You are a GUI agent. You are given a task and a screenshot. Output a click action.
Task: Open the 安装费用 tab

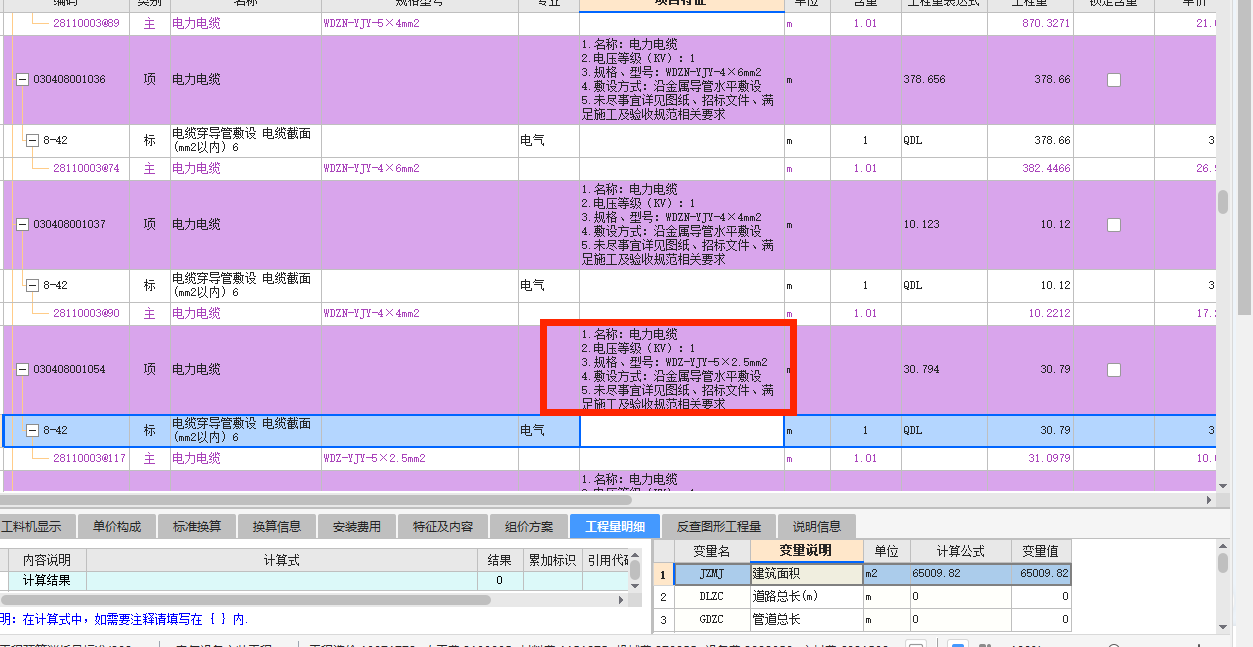tap(357, 526)
